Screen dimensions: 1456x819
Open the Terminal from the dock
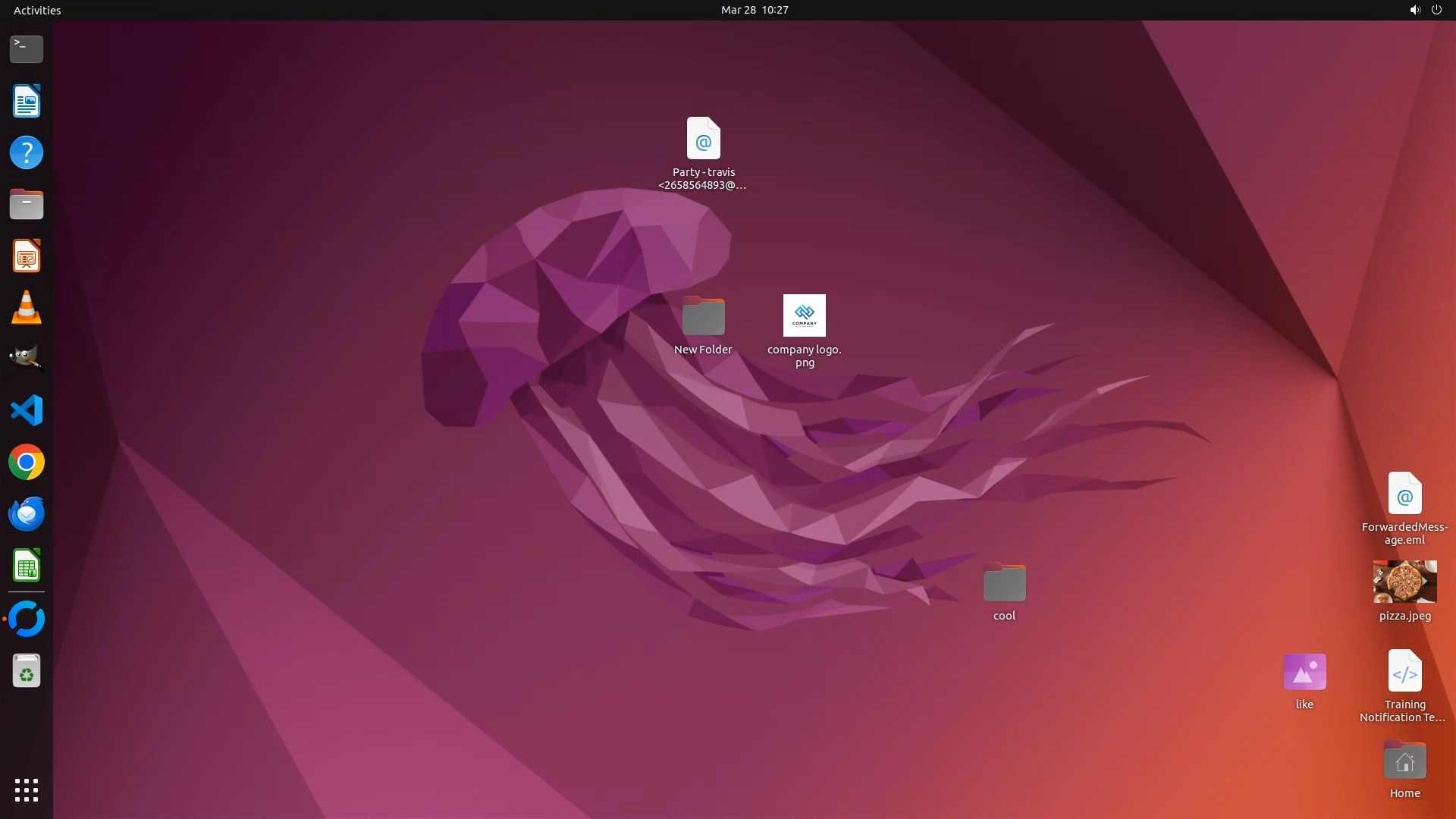27,49
